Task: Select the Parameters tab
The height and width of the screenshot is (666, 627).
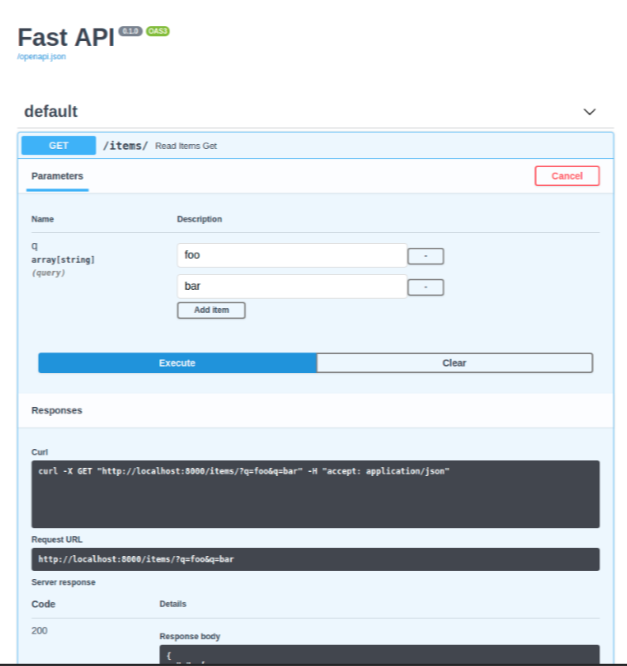Action: pyautogui.click(x=57, y=176)
